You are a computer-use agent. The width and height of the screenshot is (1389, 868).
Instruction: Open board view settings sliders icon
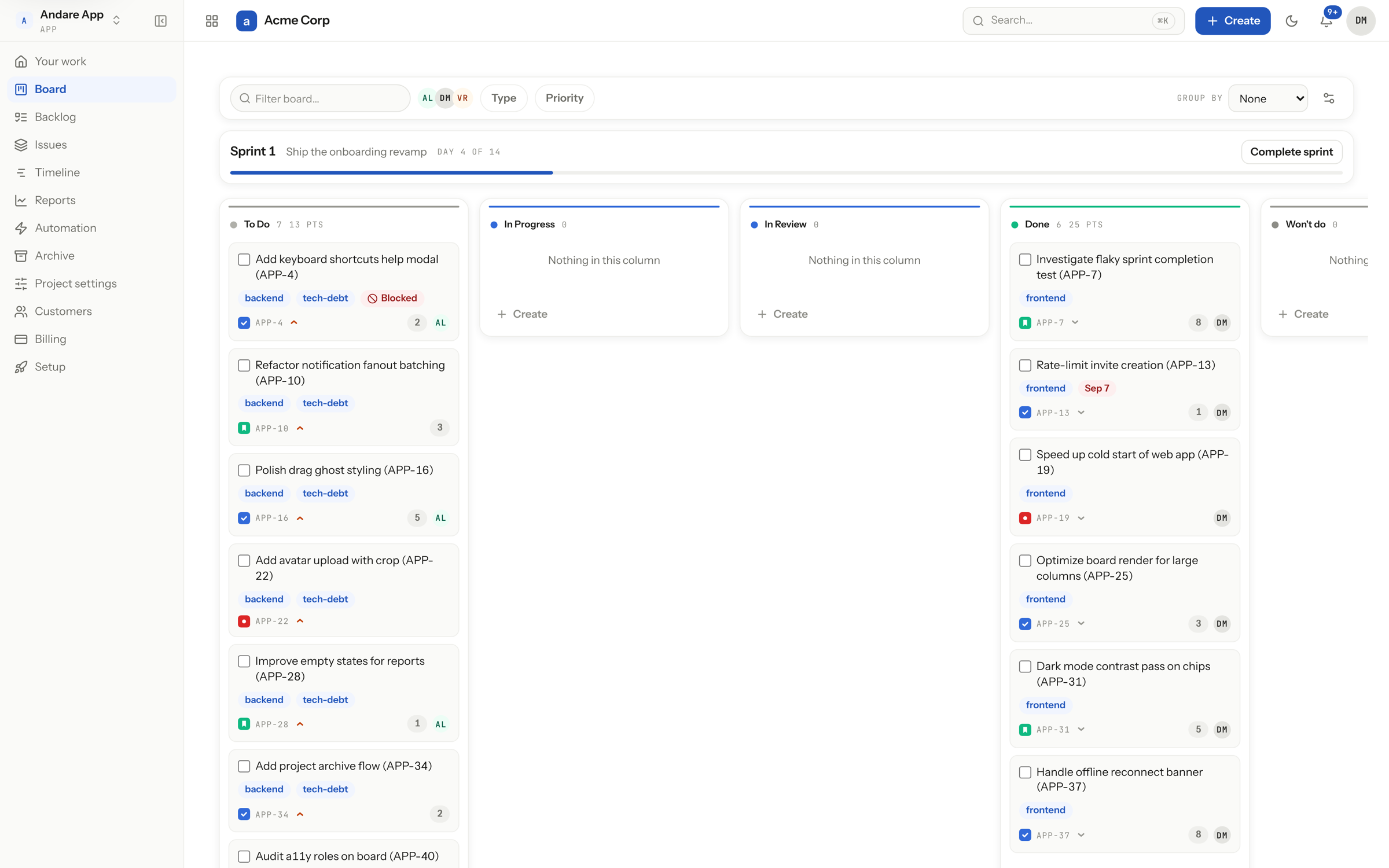pyautogui.click(x=1329, y=98)
